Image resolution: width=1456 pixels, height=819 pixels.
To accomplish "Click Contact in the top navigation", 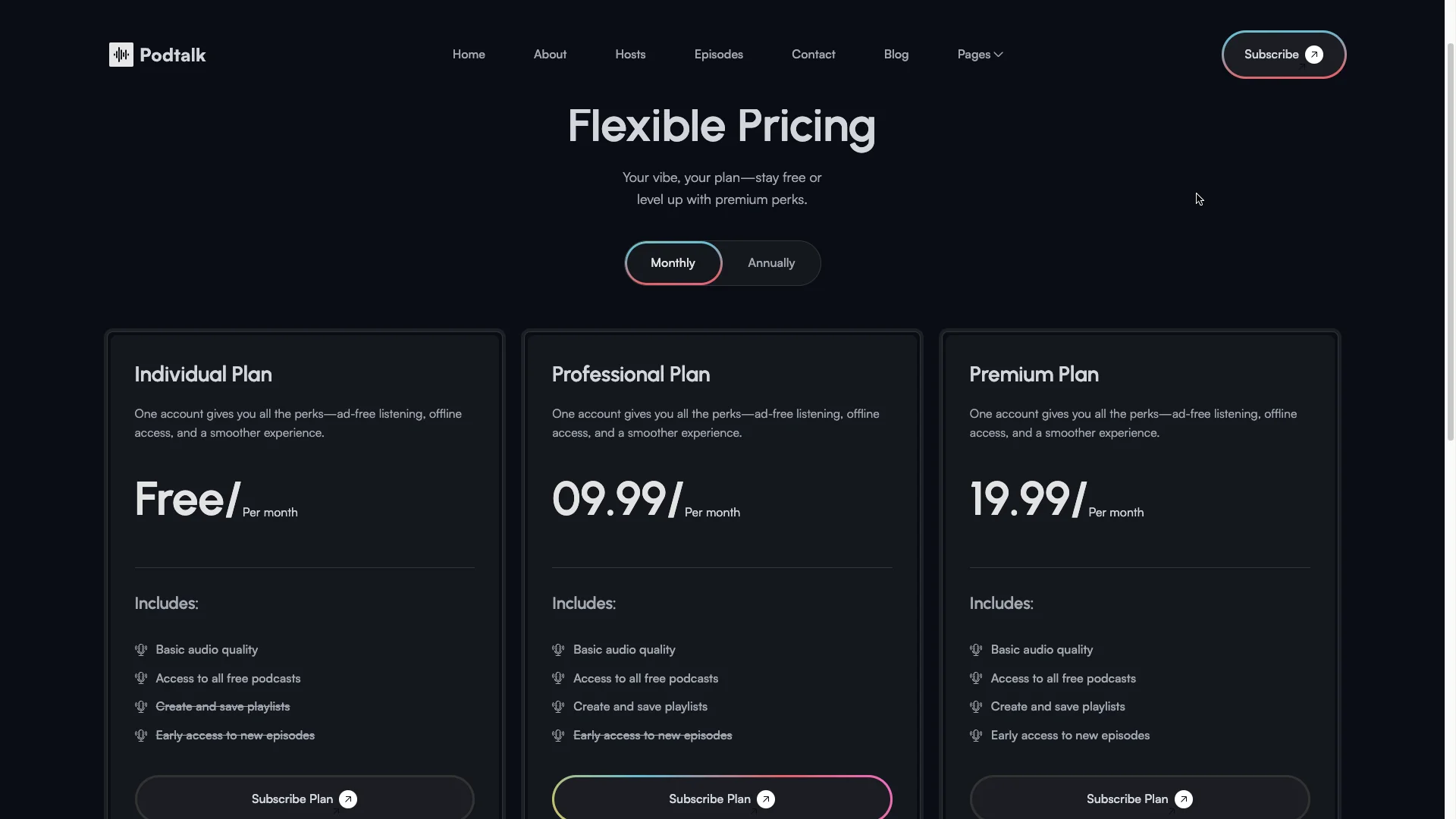I will pyautogui.click(x=813, y=54).
